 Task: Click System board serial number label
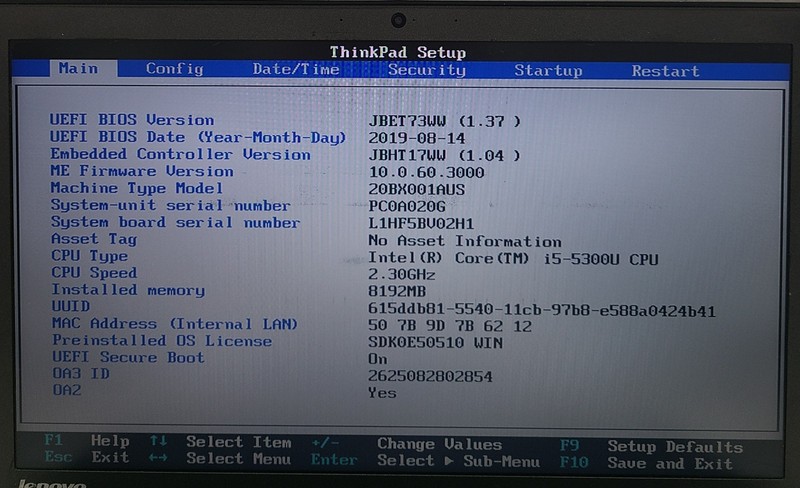pos(176,223)
